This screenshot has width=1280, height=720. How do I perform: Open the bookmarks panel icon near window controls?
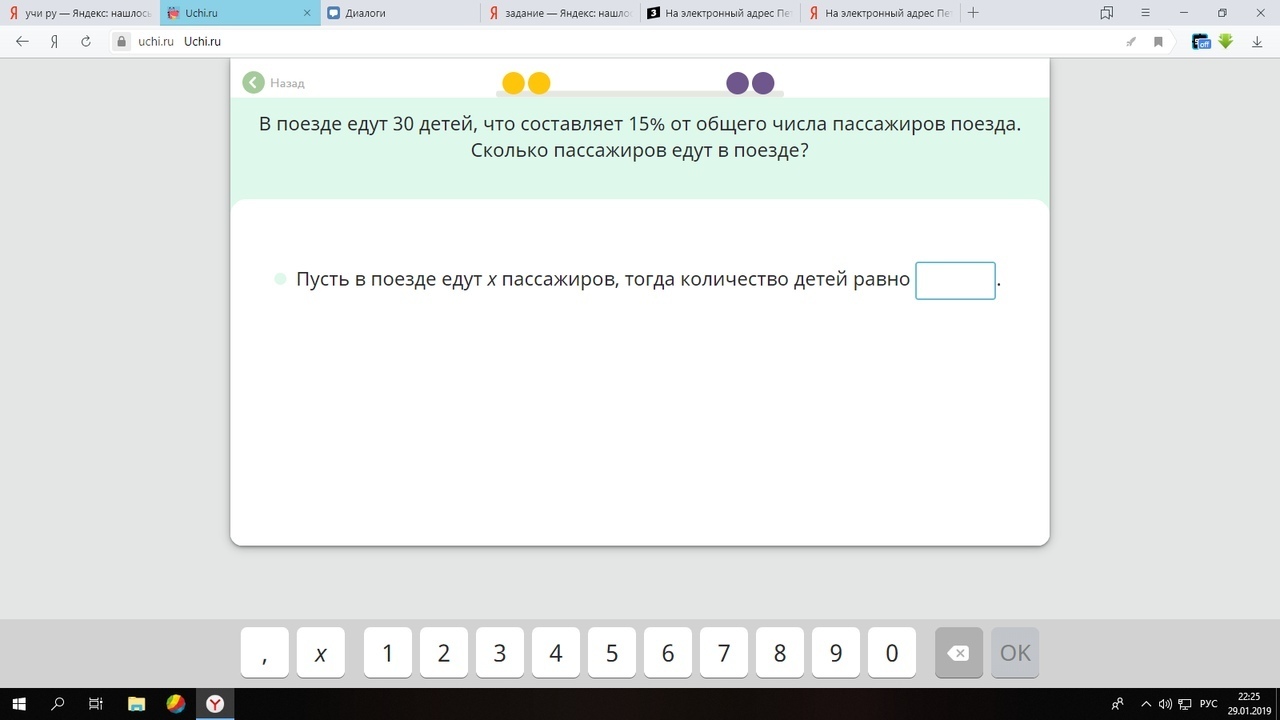click(x=1105, y=13)
